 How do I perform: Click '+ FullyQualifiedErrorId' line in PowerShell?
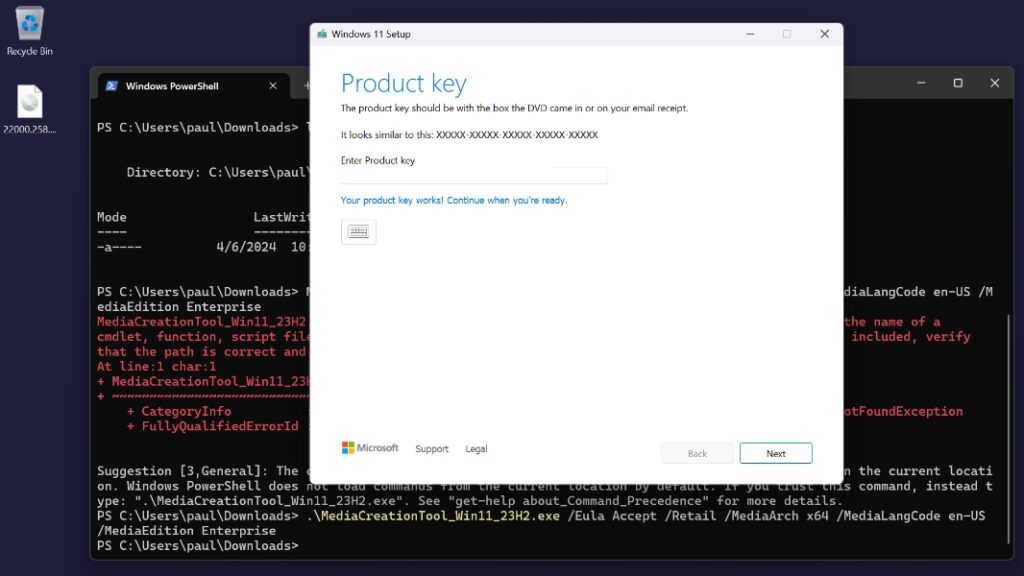pos(212,426)
